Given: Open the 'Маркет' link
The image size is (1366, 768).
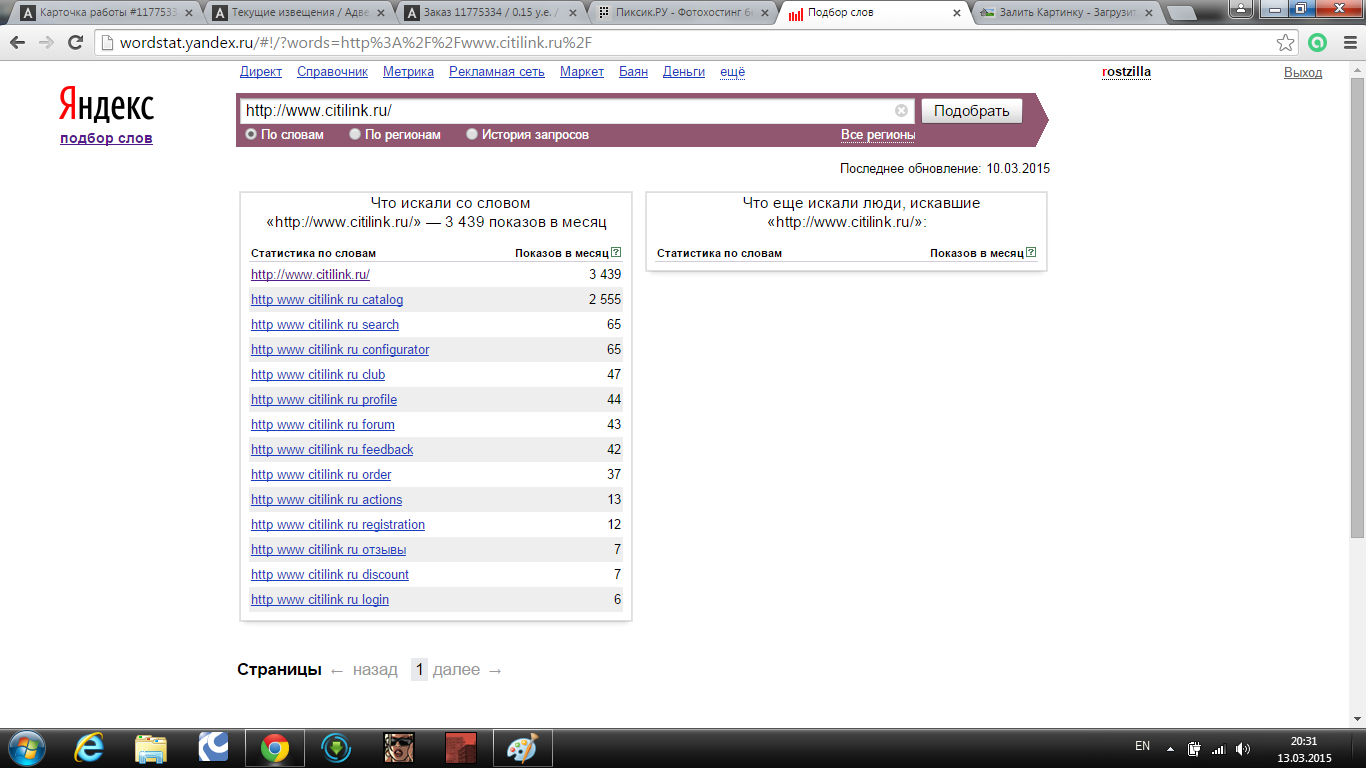Looking at the screenshot, I should 582,72.
